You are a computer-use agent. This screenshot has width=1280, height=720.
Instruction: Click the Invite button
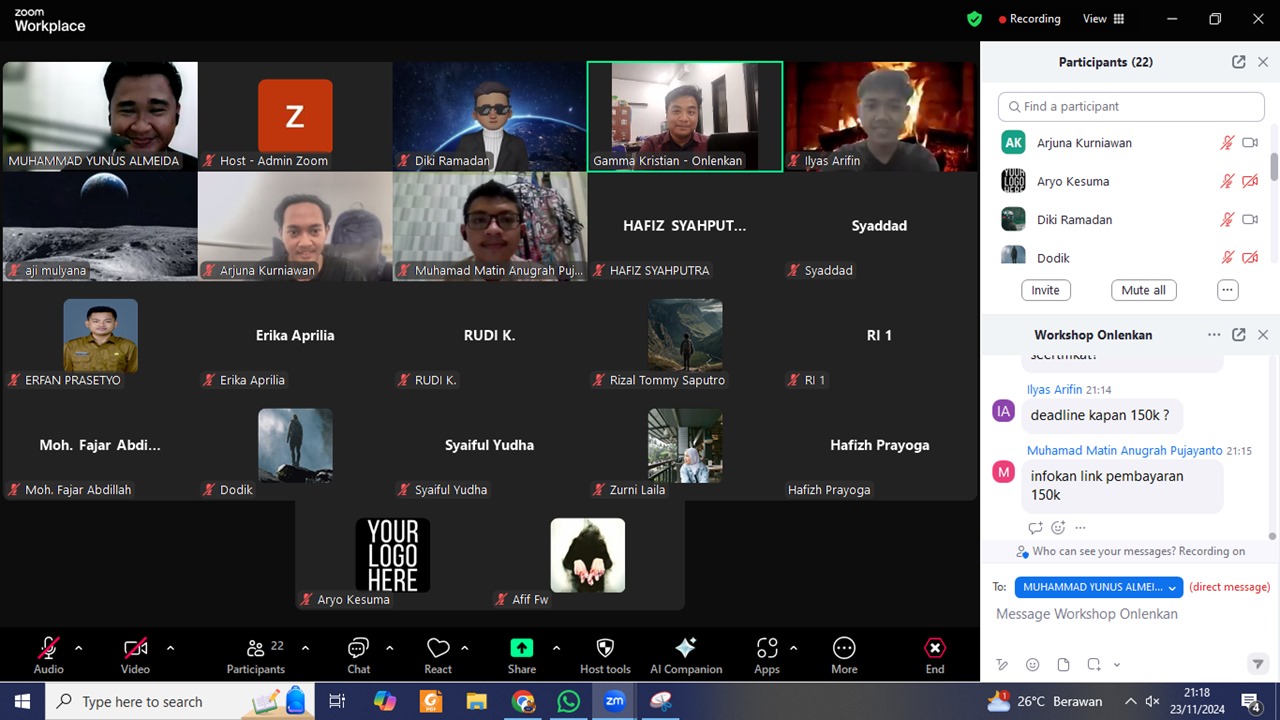click(1045, 290)
